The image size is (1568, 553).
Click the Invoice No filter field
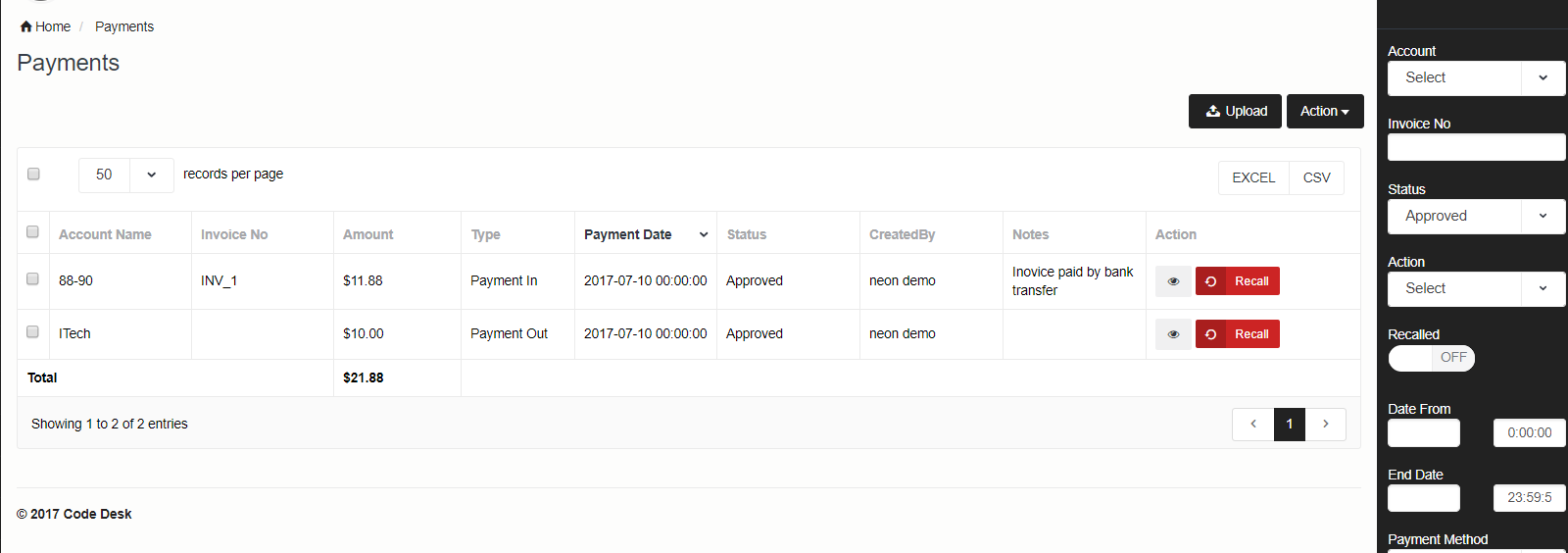pyautogui.click(x=1476, y=148)
